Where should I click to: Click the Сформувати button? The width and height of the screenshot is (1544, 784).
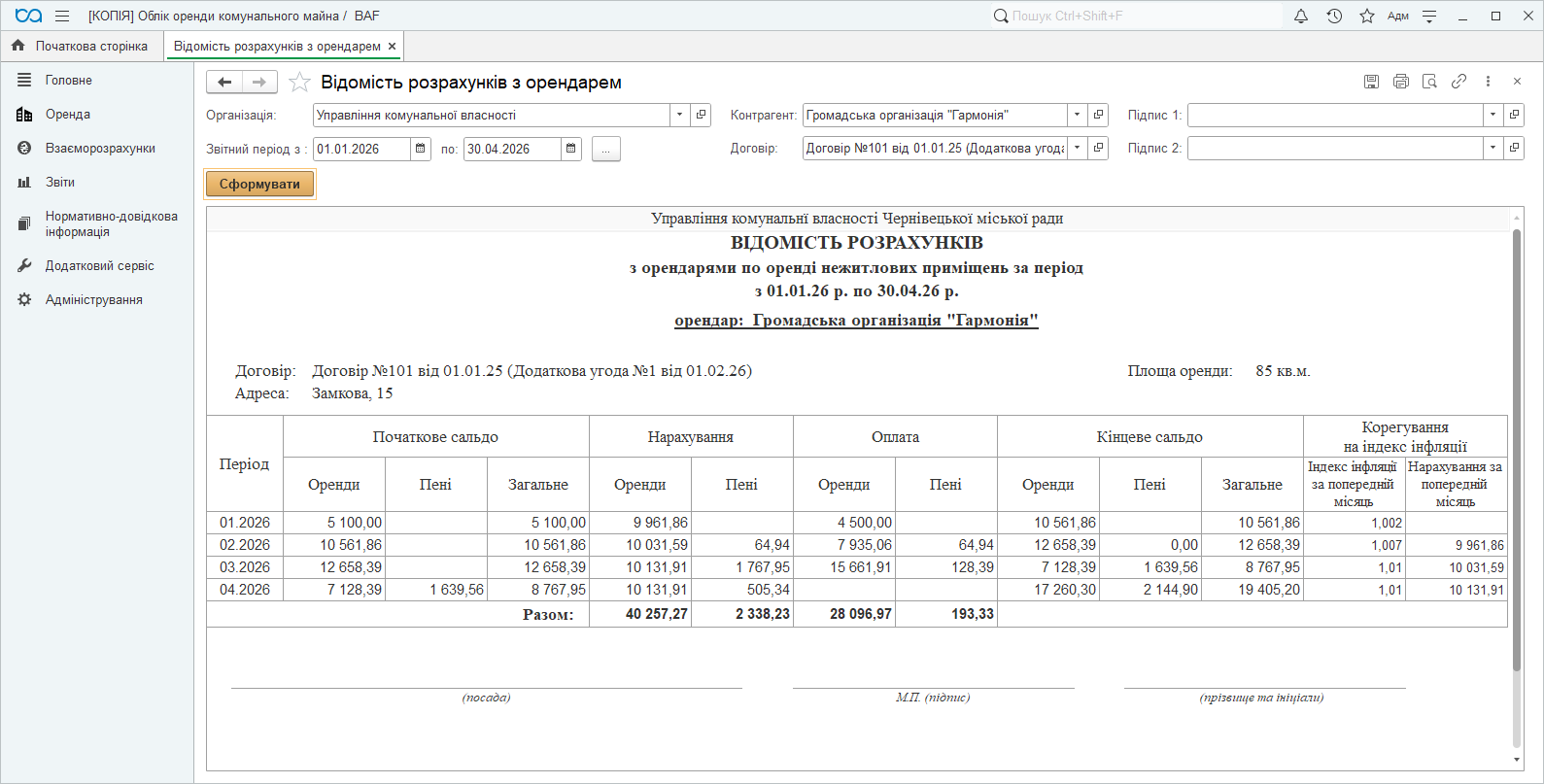click(x=259, y=184)
